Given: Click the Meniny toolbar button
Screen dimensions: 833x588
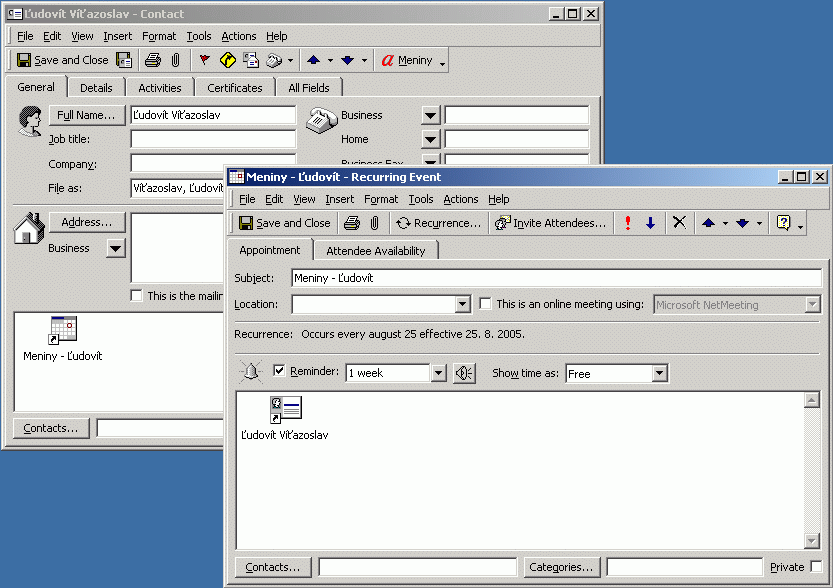Looking at the screenshot, I should coord(407,60).
